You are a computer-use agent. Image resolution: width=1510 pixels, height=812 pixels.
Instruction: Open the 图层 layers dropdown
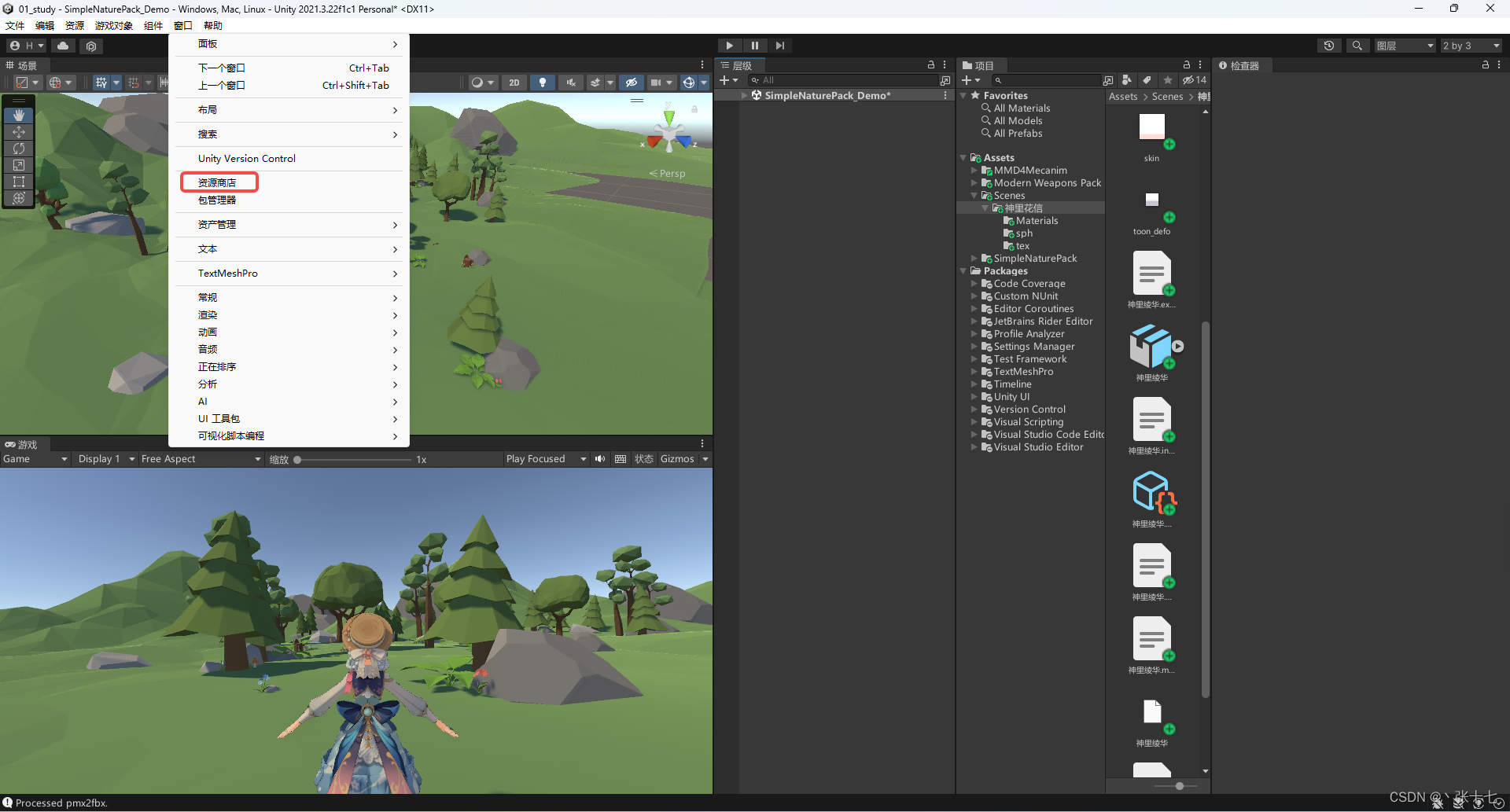click(x=1405, y=46)
